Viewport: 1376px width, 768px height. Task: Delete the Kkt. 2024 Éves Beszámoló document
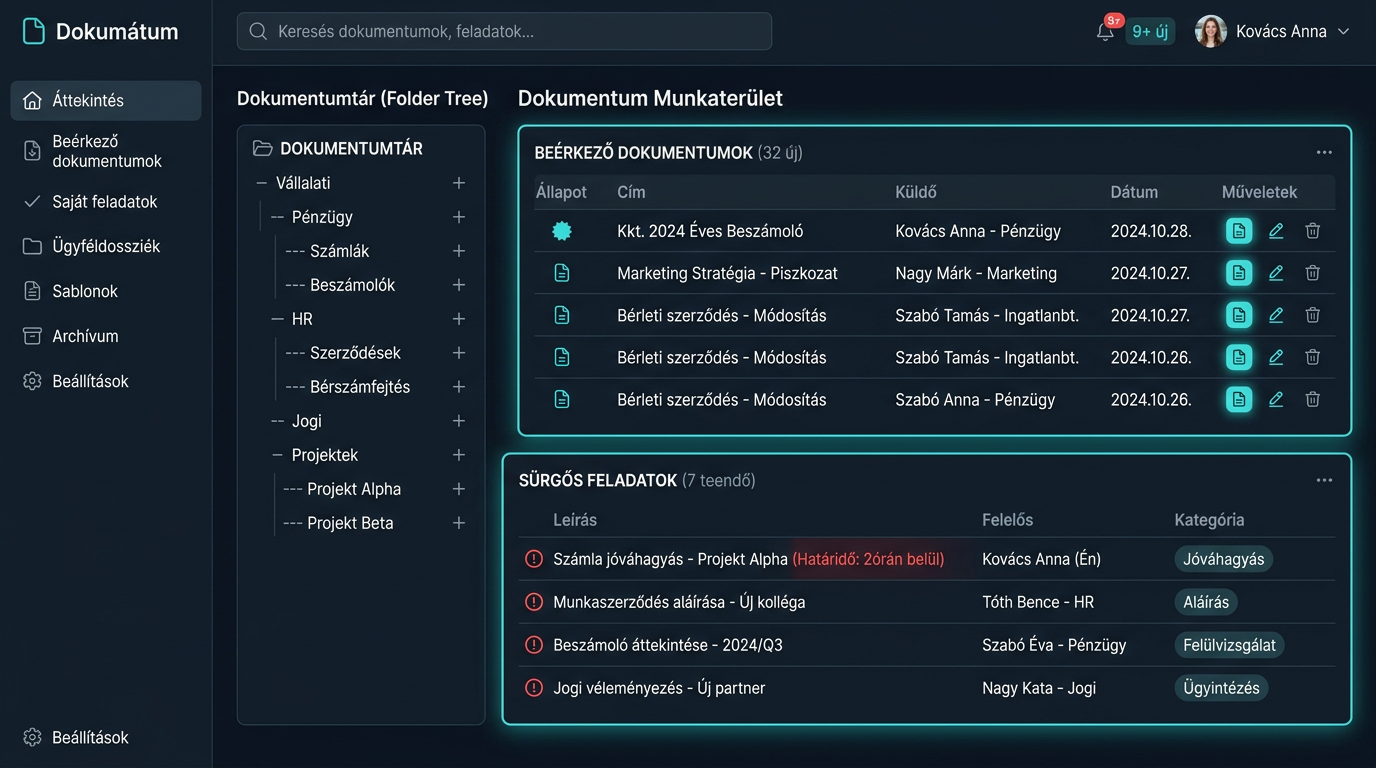click(x=1313, y=231)
